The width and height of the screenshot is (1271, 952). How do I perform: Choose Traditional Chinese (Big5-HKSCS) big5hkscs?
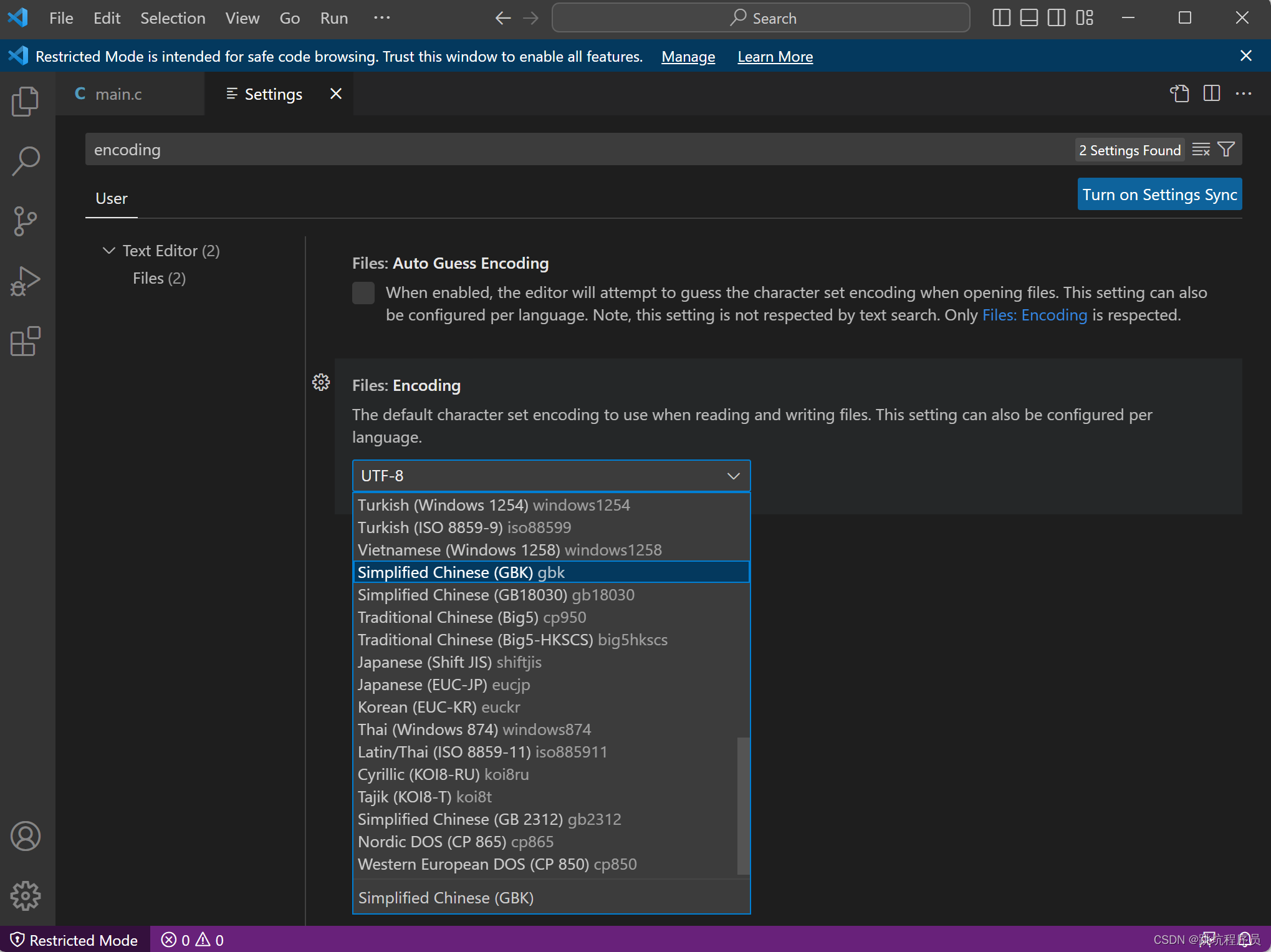551,640
